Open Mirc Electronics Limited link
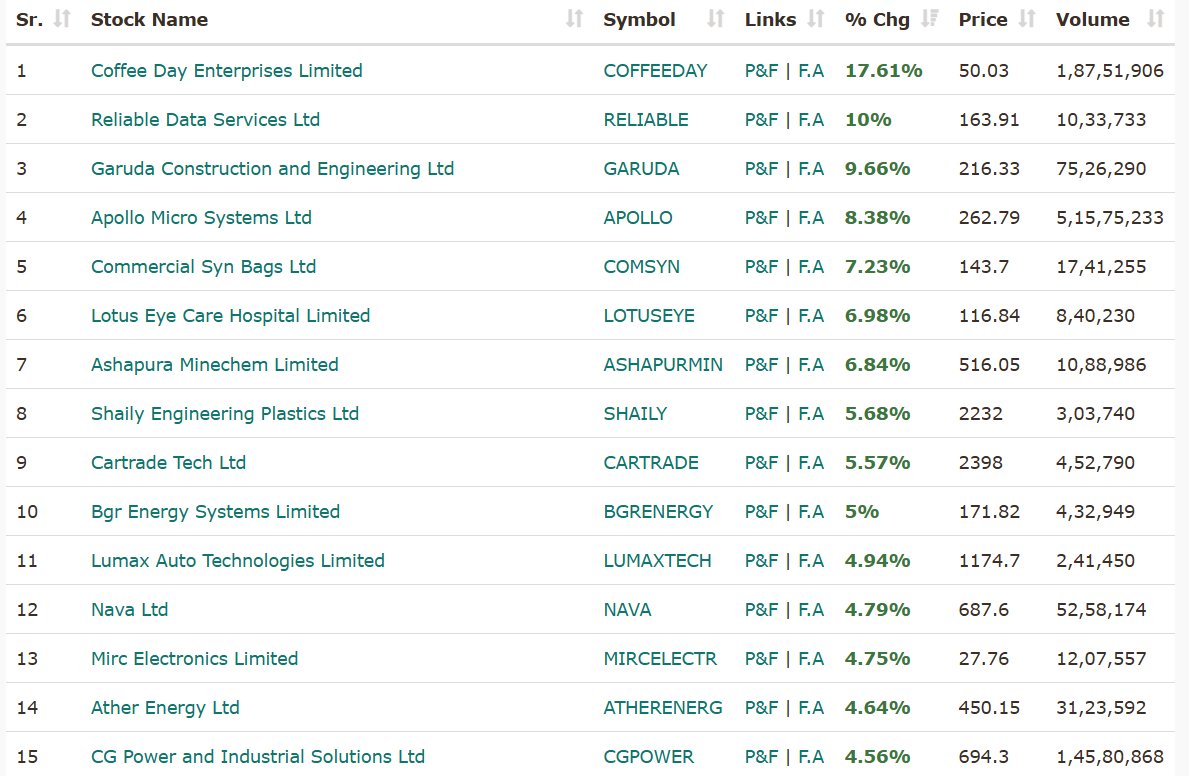This screenshot has width=1189, height=776. pyautogui.click(x=194, y=658)
